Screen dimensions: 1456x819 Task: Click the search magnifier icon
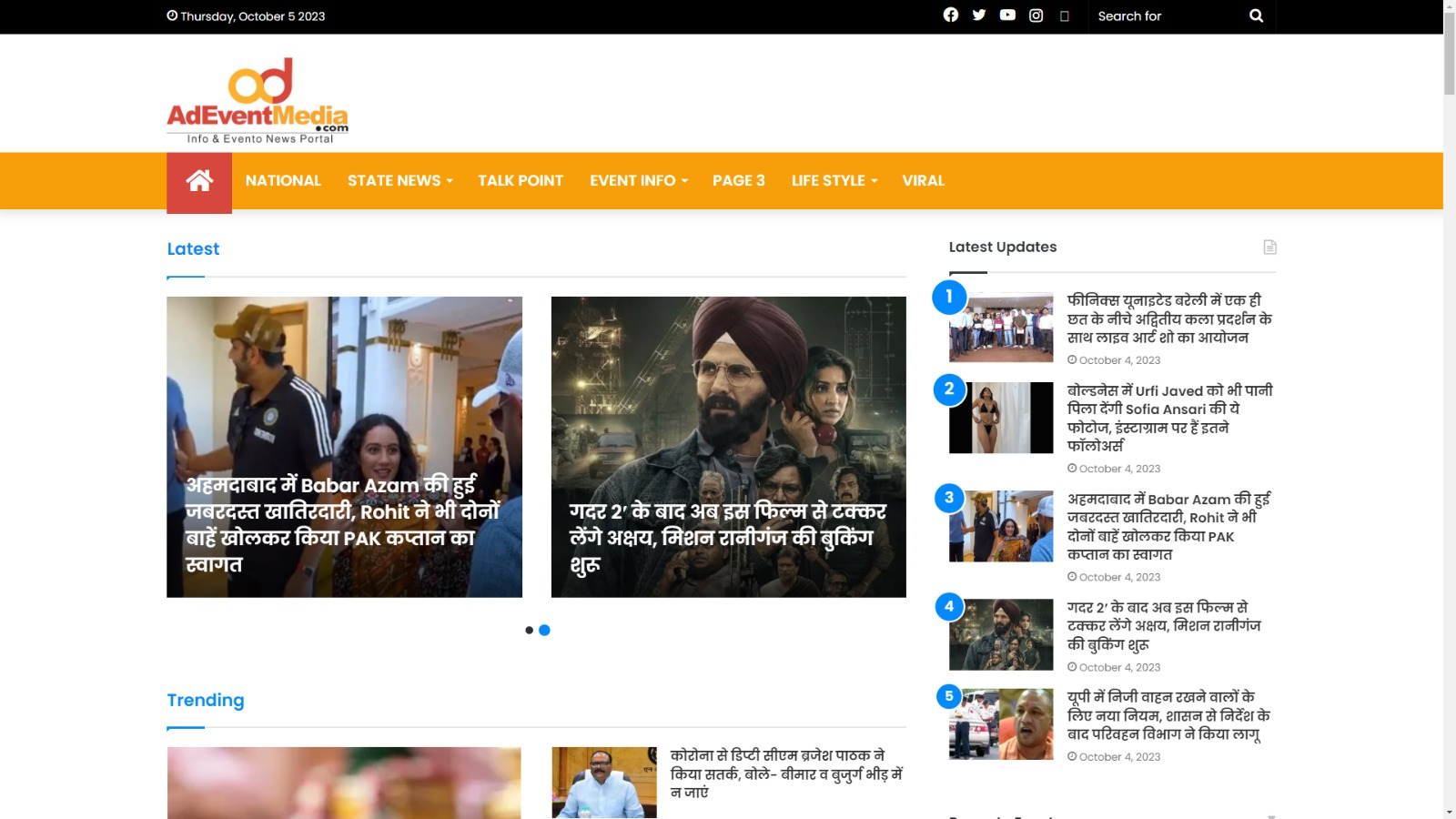click(1256, 15)
